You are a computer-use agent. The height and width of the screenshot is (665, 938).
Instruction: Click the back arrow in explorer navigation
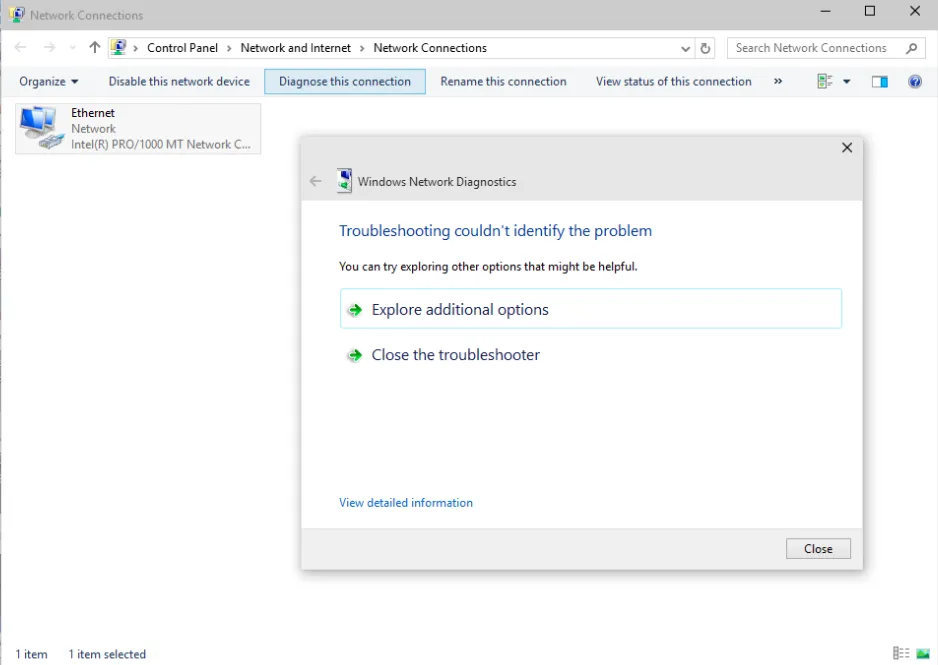click(21, 48)
